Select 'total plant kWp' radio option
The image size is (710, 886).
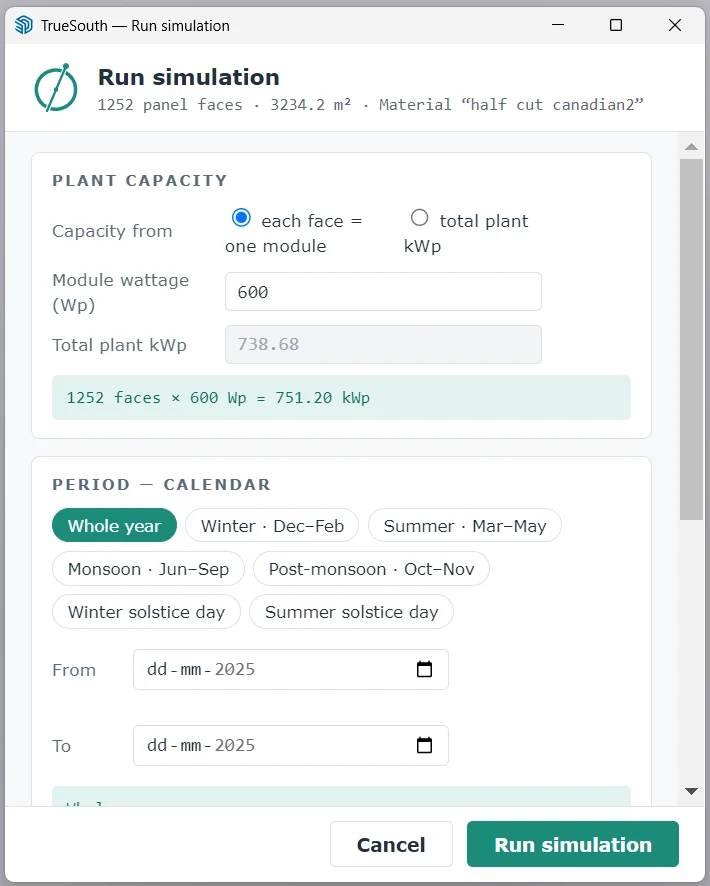coord(419,218)
